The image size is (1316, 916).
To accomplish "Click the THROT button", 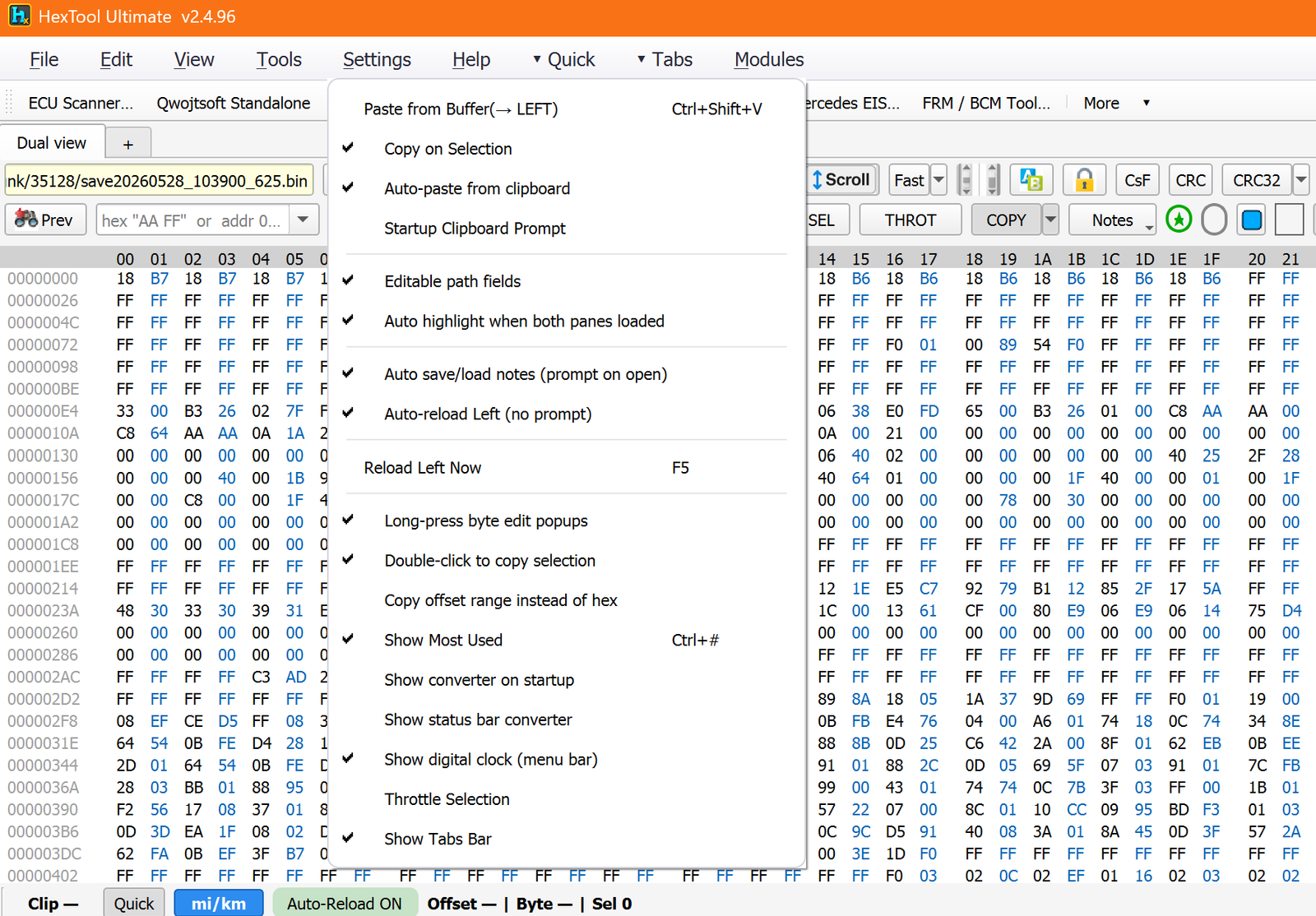I will pyautogui.click(x=911, y=220).
